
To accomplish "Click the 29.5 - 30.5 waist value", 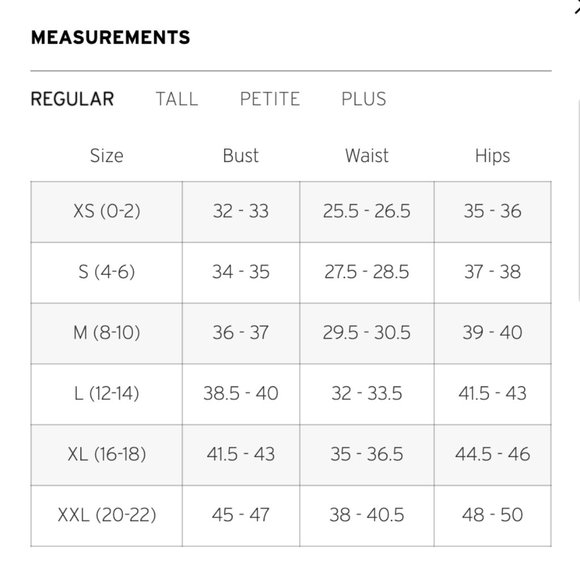I will (x=367, y=333).
